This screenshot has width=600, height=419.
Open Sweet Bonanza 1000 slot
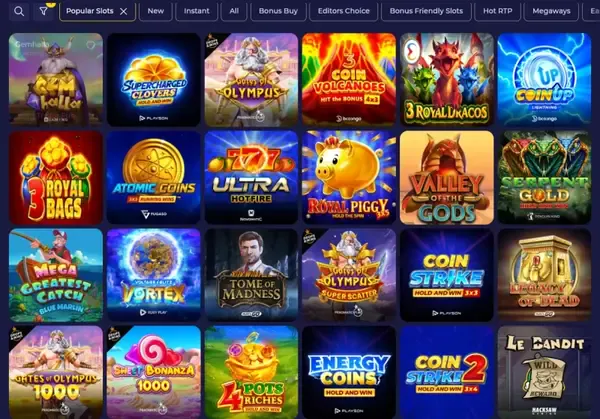click(x=154, y=372)
